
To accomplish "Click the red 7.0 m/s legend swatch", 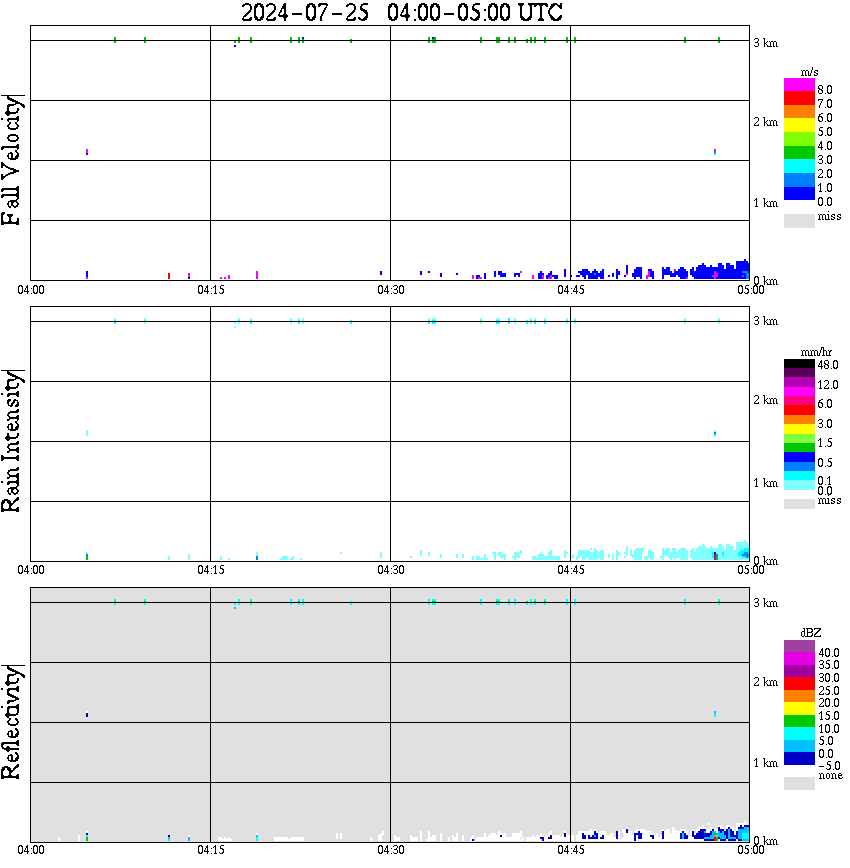I will tap(799, 99).
